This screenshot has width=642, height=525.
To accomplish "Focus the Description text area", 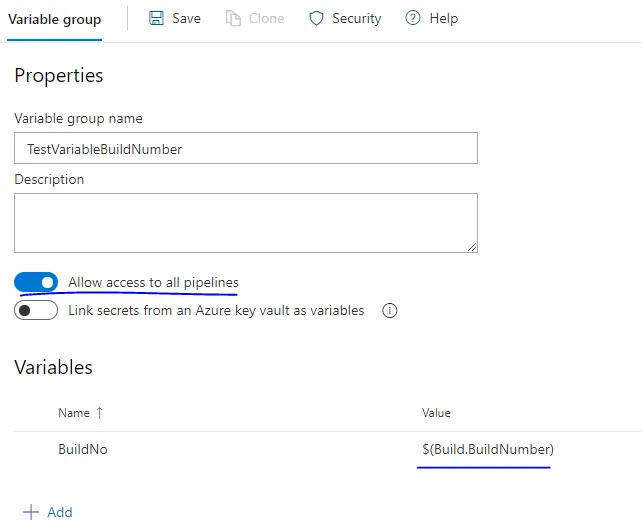I will (x=245, y=222).
